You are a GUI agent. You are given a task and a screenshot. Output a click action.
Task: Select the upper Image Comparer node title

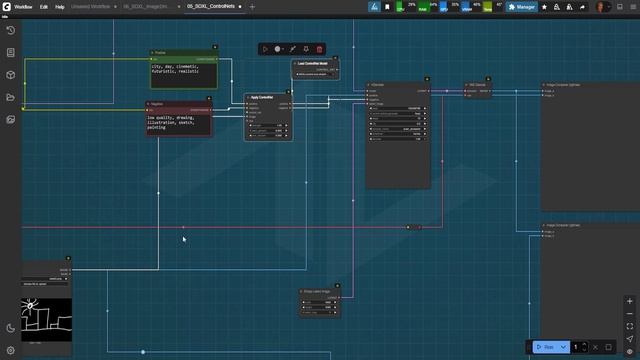point(563,85)
